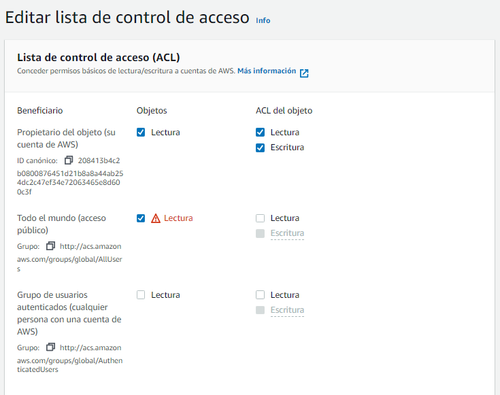Enable authenticated users ACL Lectura checkbox
Image resolution: width=500 pixels, height=395 pixels.
tap(260, 295)
